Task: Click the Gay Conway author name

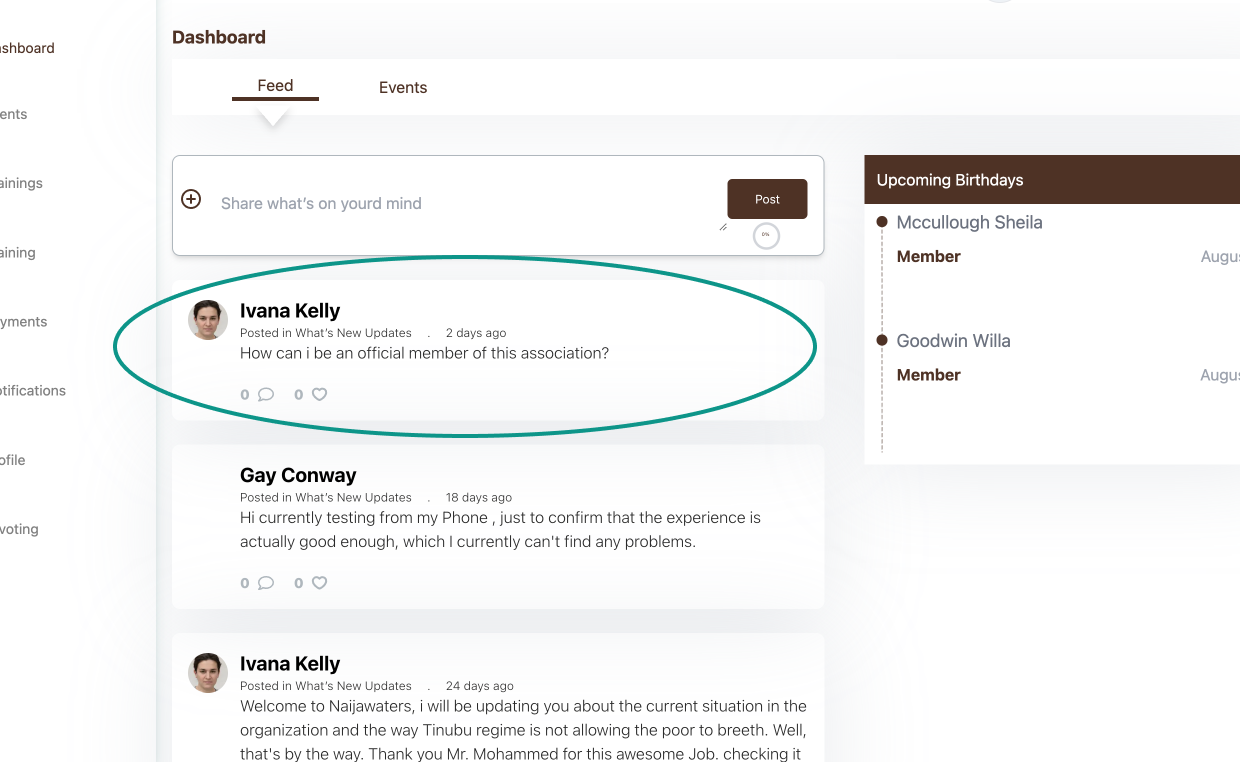Action: pos(298,475)
